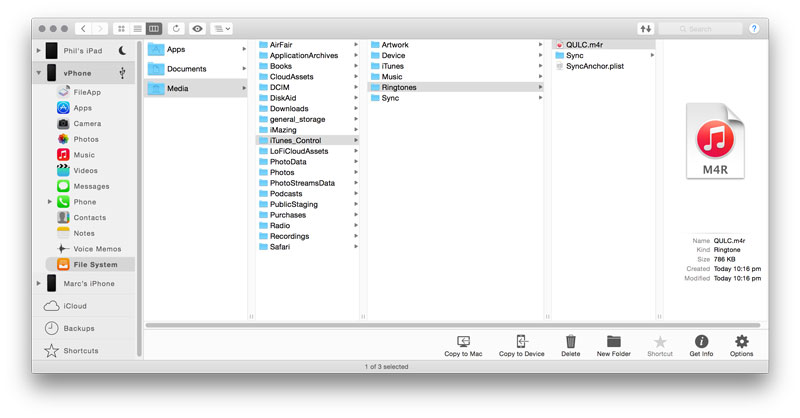Open the Options gear

click(741, 346)
